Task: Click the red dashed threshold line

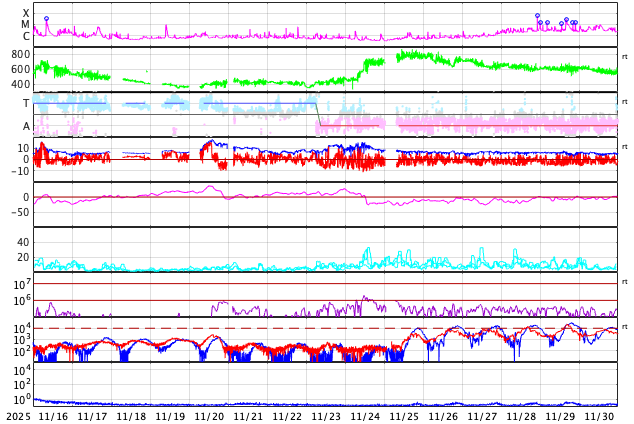Action: 300,328
